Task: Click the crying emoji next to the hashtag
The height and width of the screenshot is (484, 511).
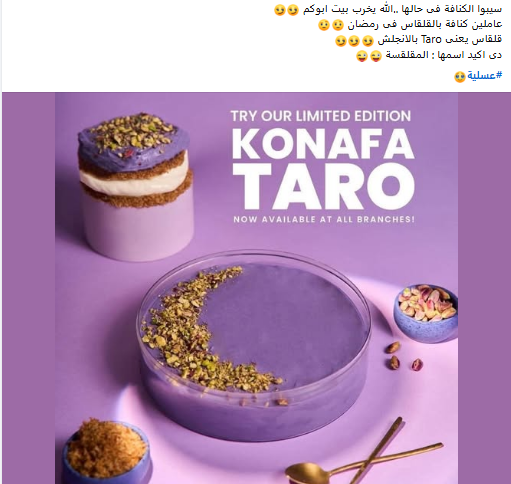Action: click(x=460, y=77)
